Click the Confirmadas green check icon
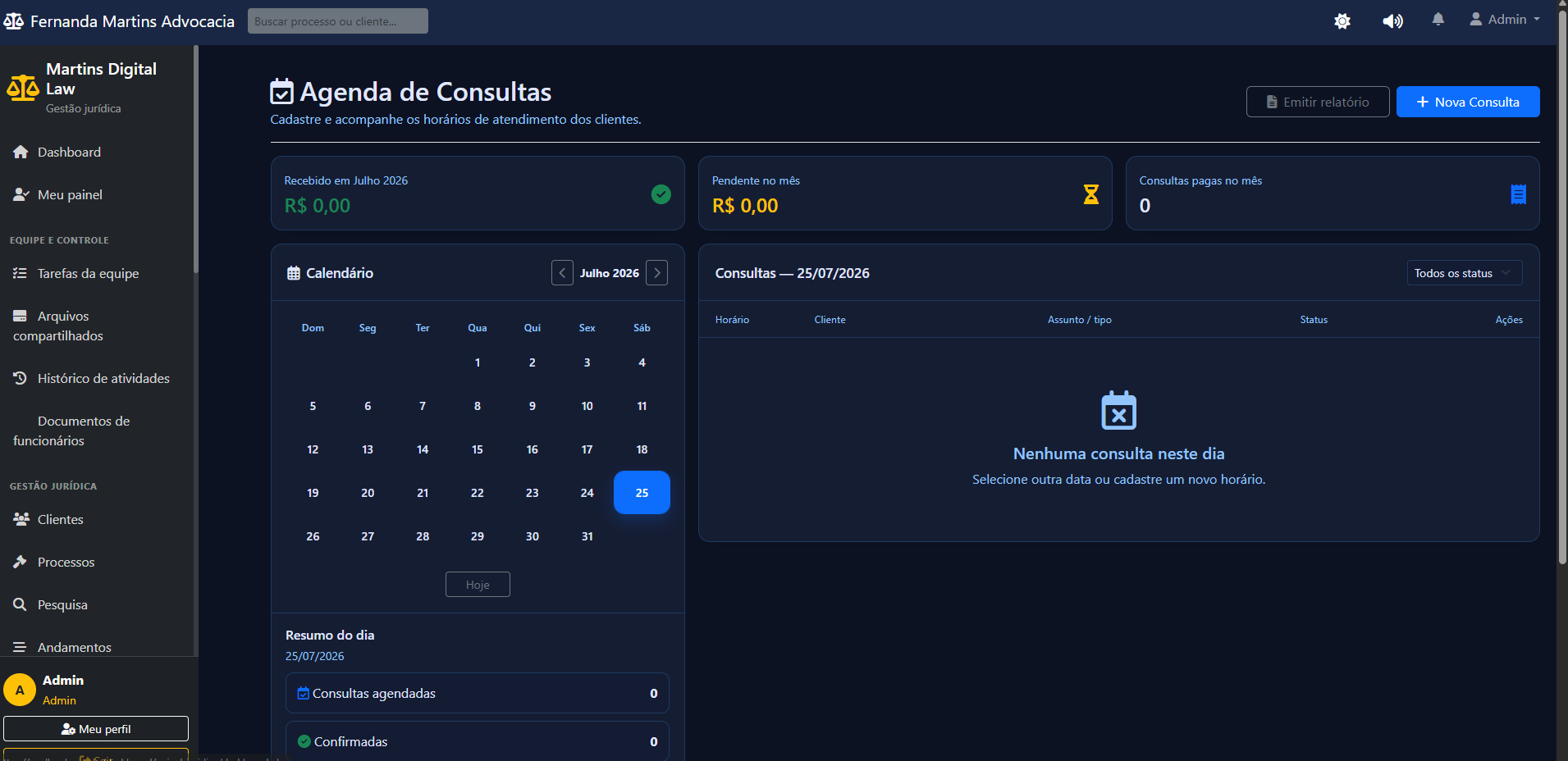The image size is (1568, 761). pos(304,741)
